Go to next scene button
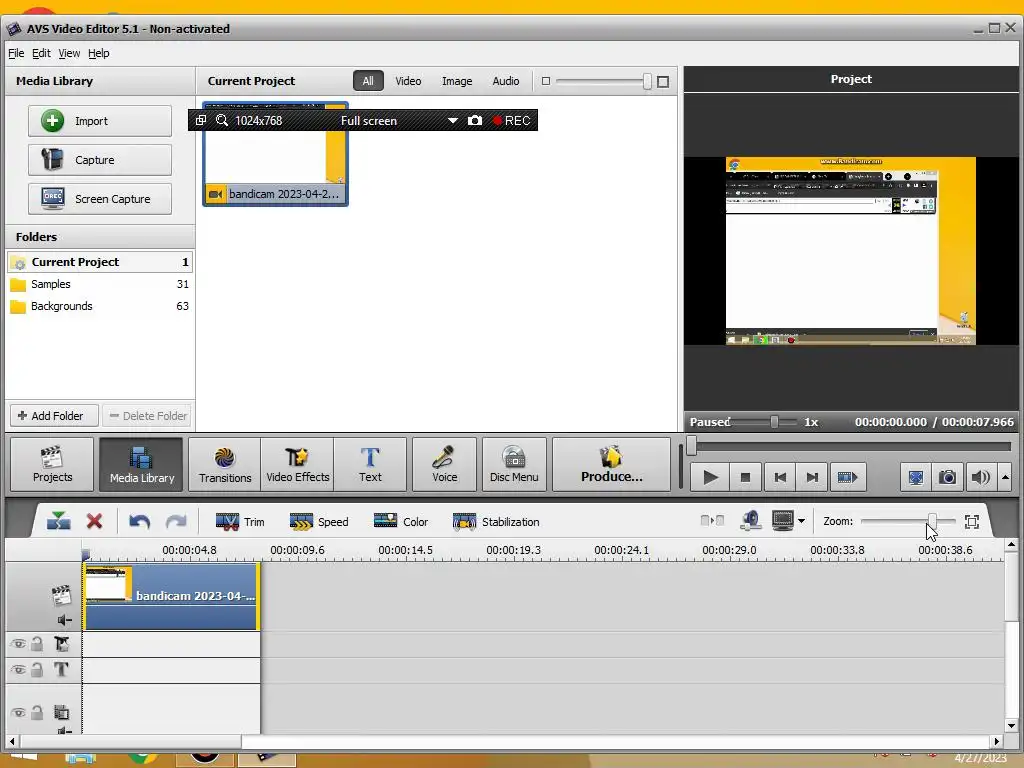Image resolution: width=1024 pixels, height=768 pixels. click(x=847, y=477)
